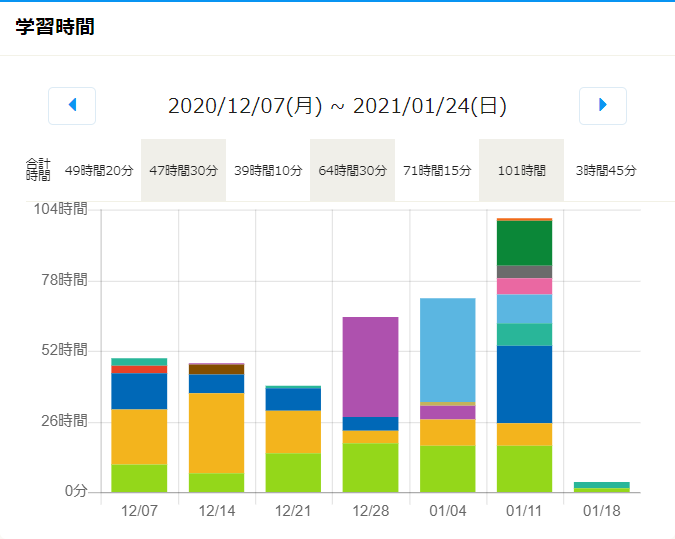Select the 49時間20分 weekly total cell
Screen dimensions: 675x539
[x=98, y=171]
